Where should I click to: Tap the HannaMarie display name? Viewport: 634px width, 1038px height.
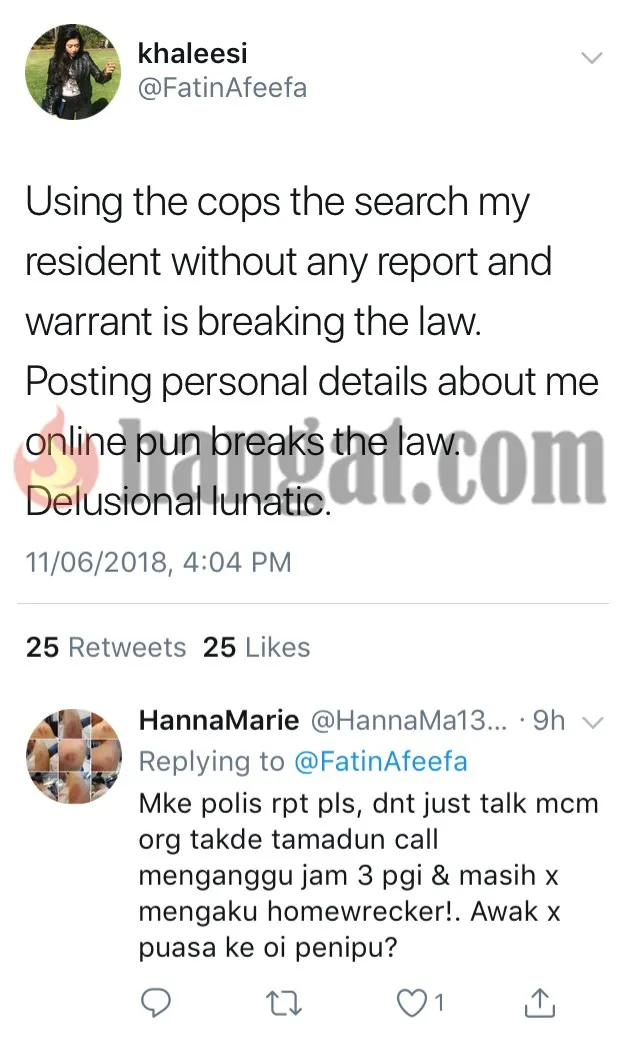219,720
